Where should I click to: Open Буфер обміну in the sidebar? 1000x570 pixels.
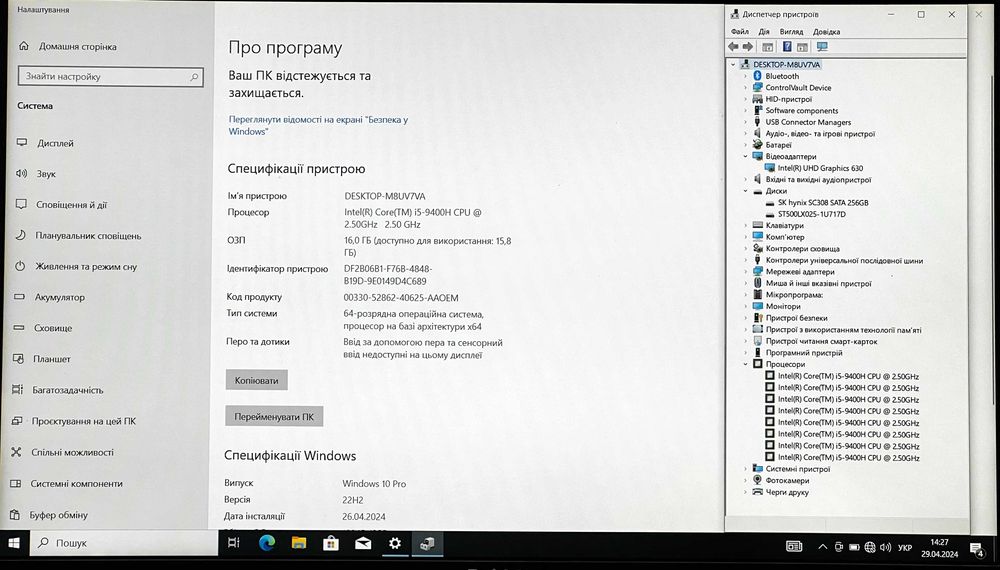[x=58, y=515]
